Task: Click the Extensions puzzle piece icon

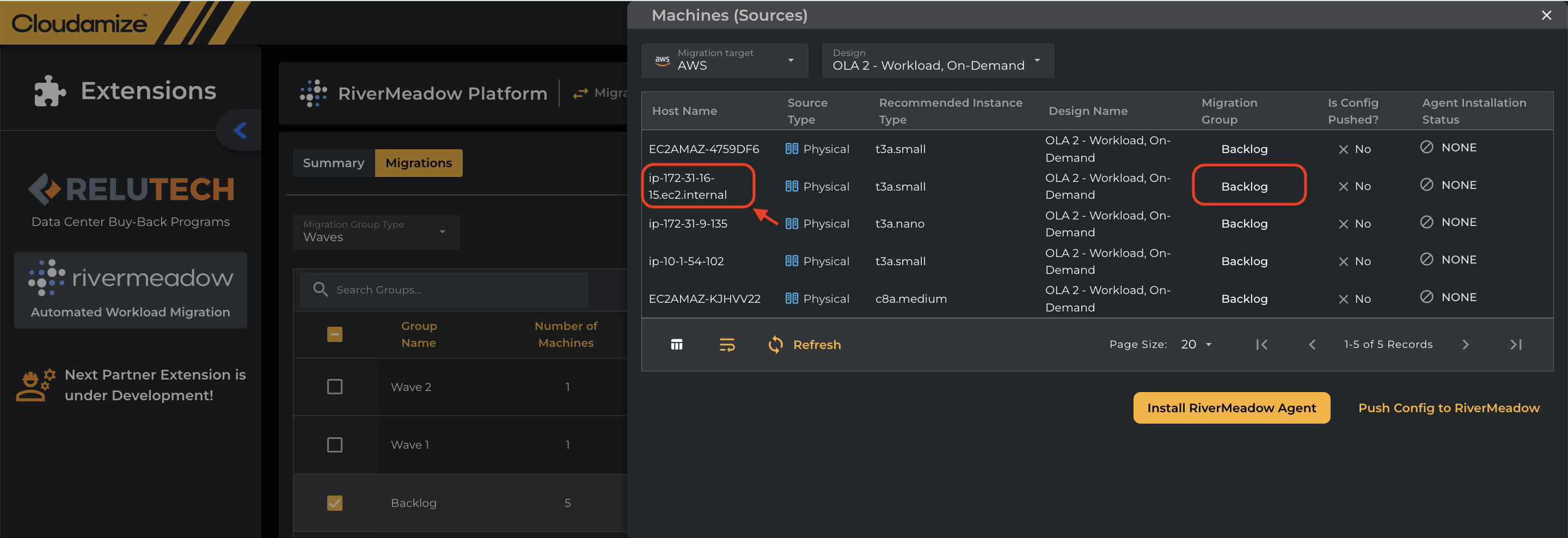Action: 50,91
